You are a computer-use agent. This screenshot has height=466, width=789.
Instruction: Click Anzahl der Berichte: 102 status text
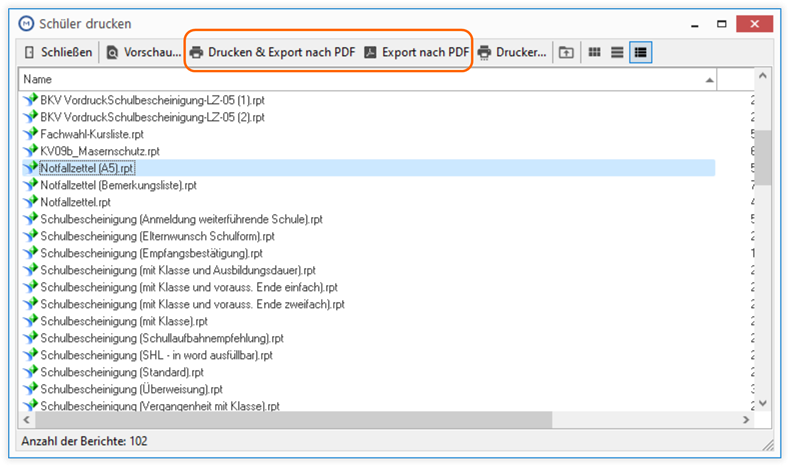85,441
